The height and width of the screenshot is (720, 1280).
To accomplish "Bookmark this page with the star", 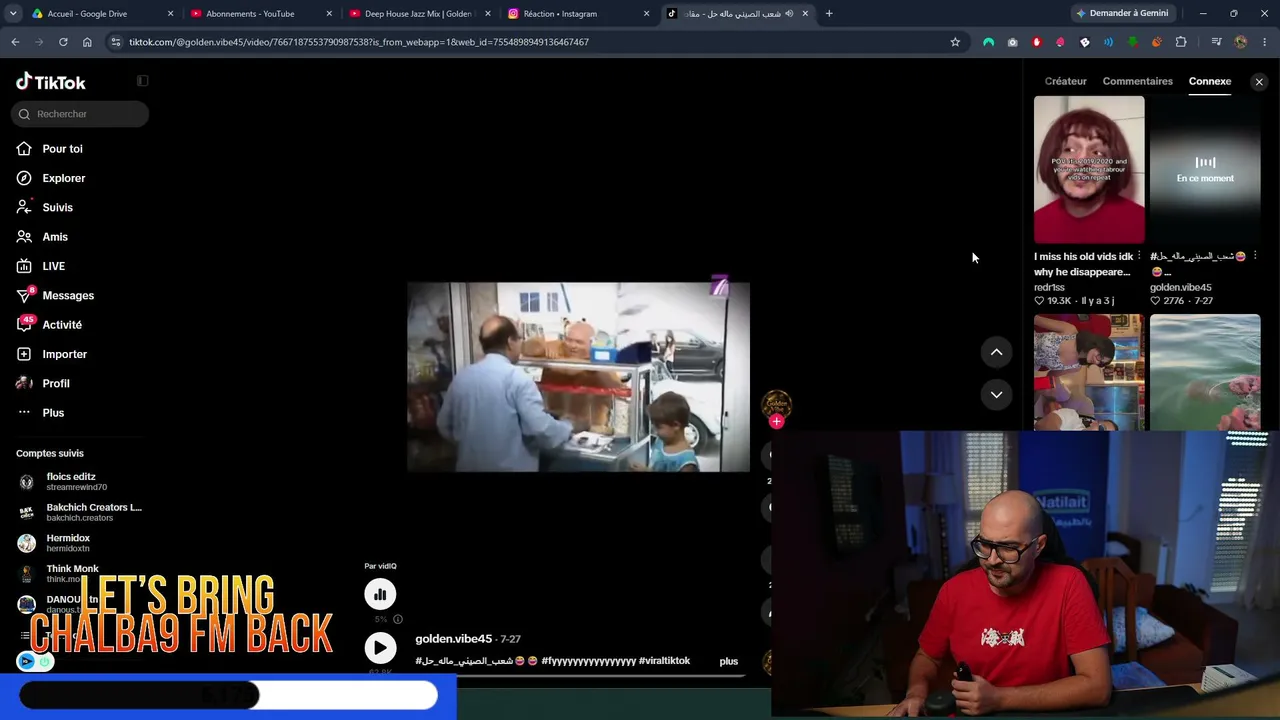I will [x=955, y=42].
